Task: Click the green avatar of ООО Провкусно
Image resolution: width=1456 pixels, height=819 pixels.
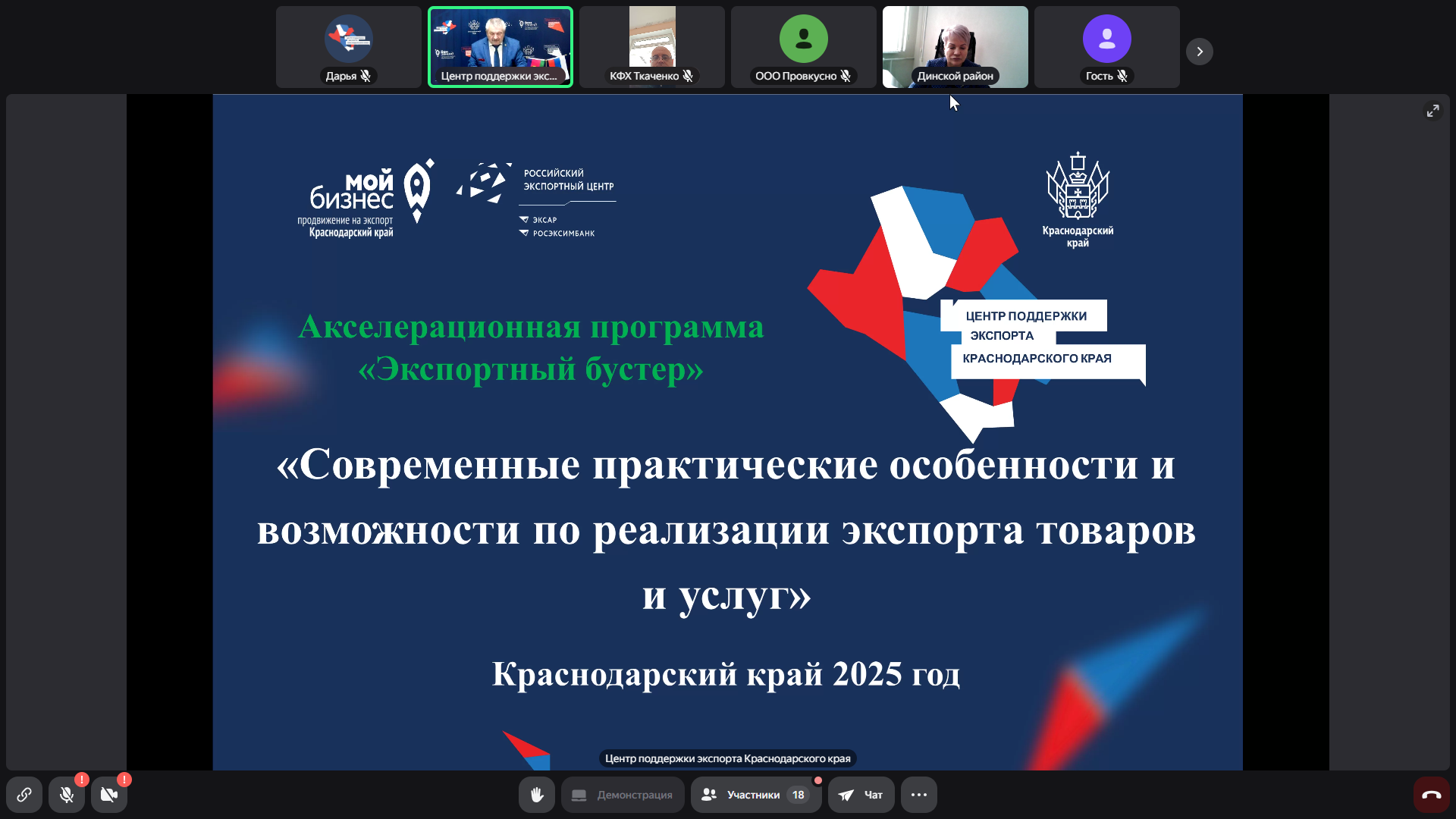Action: [803, 39]
